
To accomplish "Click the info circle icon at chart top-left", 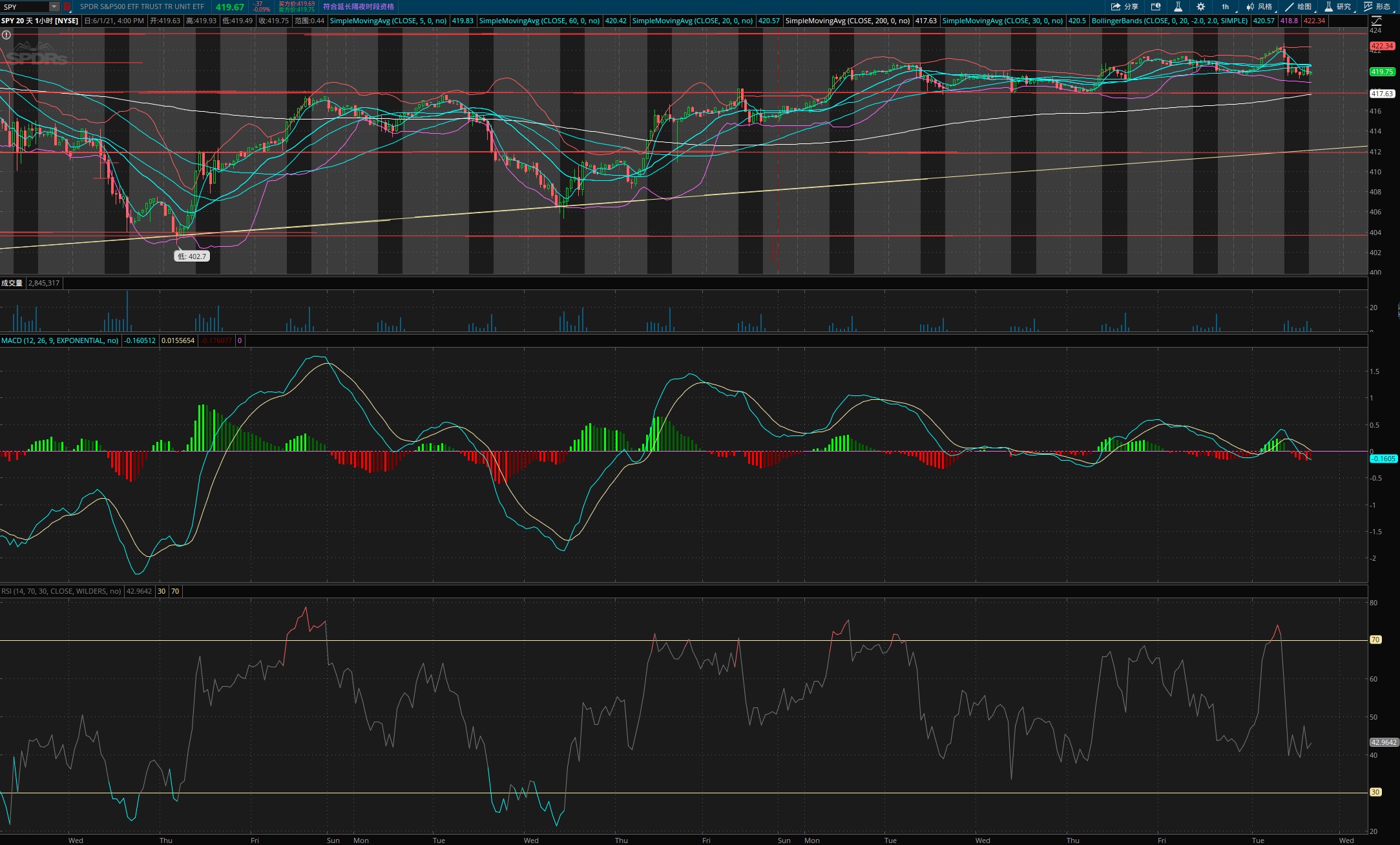I will (x=6, y=35).
